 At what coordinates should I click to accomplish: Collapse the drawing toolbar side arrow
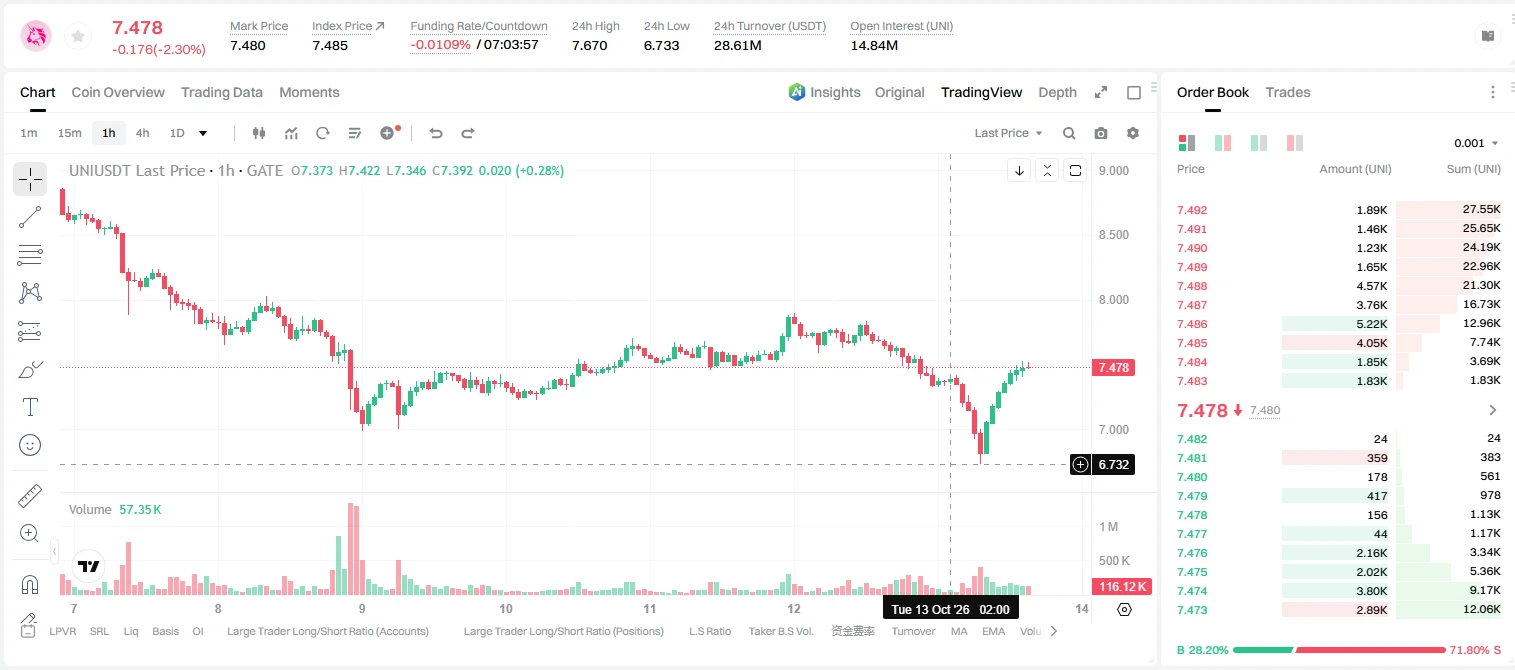54,550
